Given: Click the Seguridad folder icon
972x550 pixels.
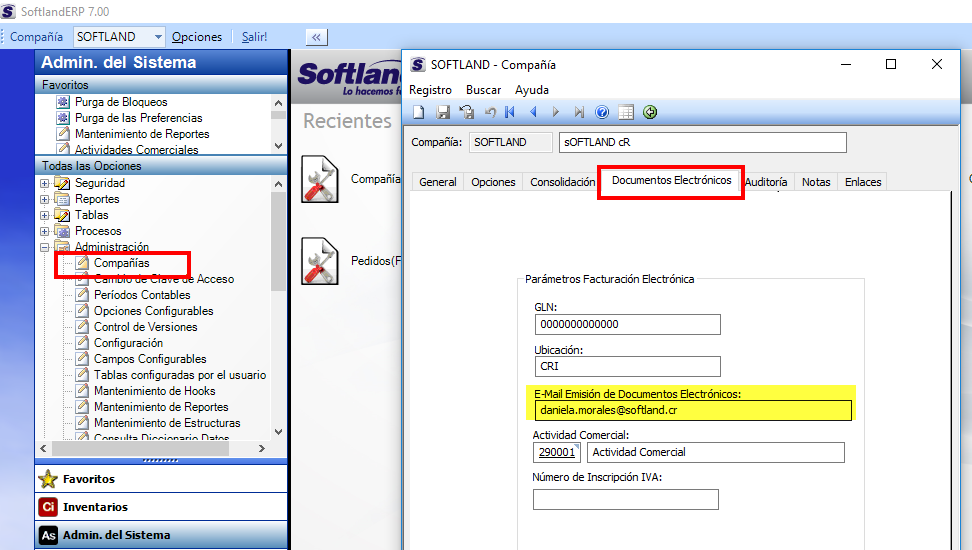Looking at the screenshot, I should coord(62,183).
